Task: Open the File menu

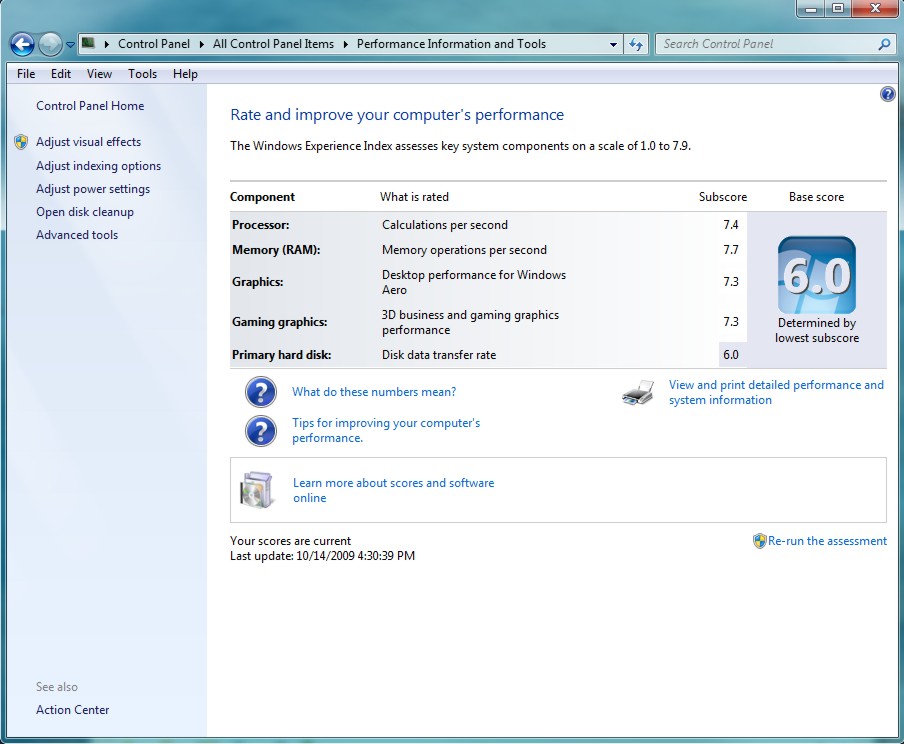Action: 26,74
